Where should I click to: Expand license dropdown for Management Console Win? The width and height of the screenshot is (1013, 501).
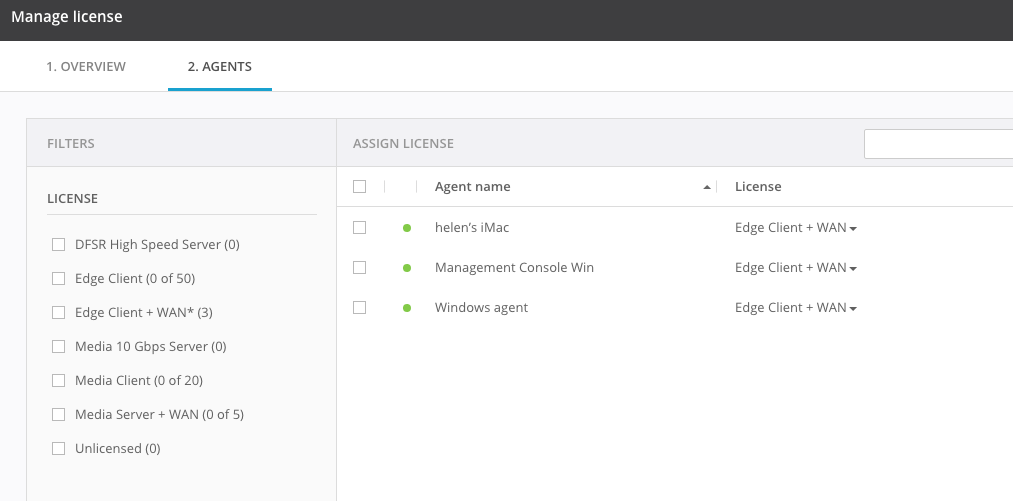point(796,268)
